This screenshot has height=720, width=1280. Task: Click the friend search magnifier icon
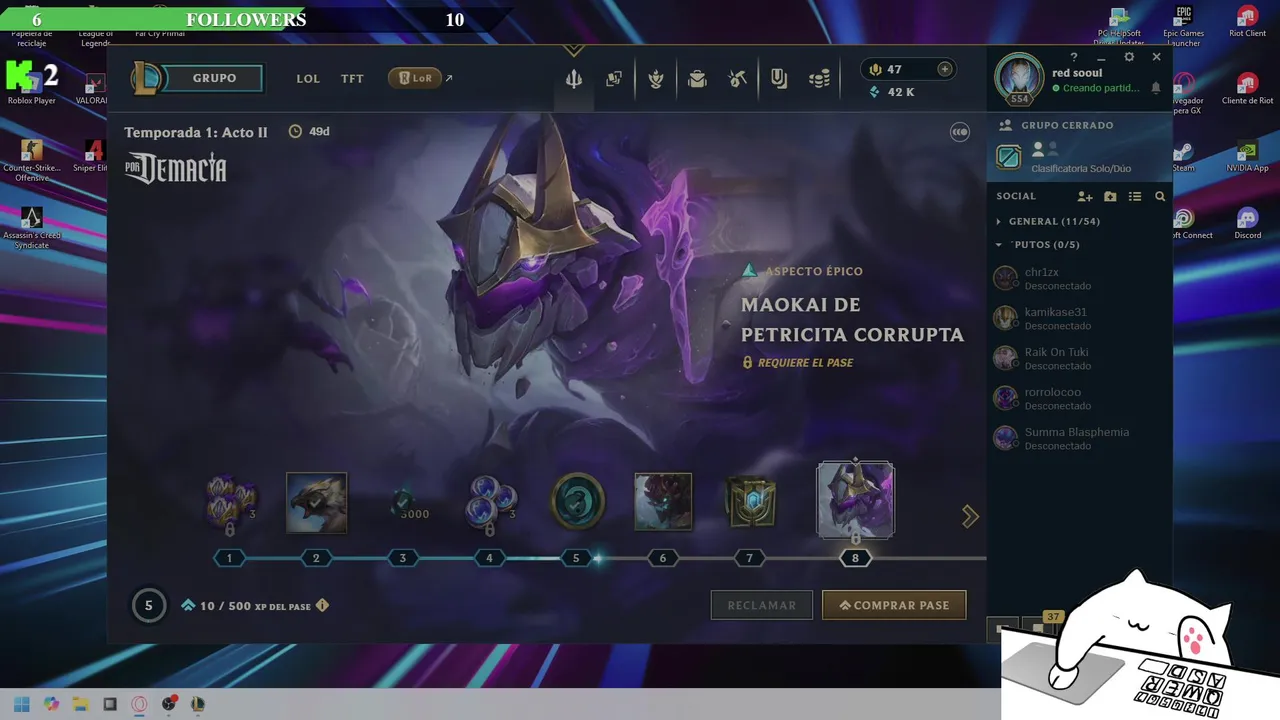(1160, 196)
